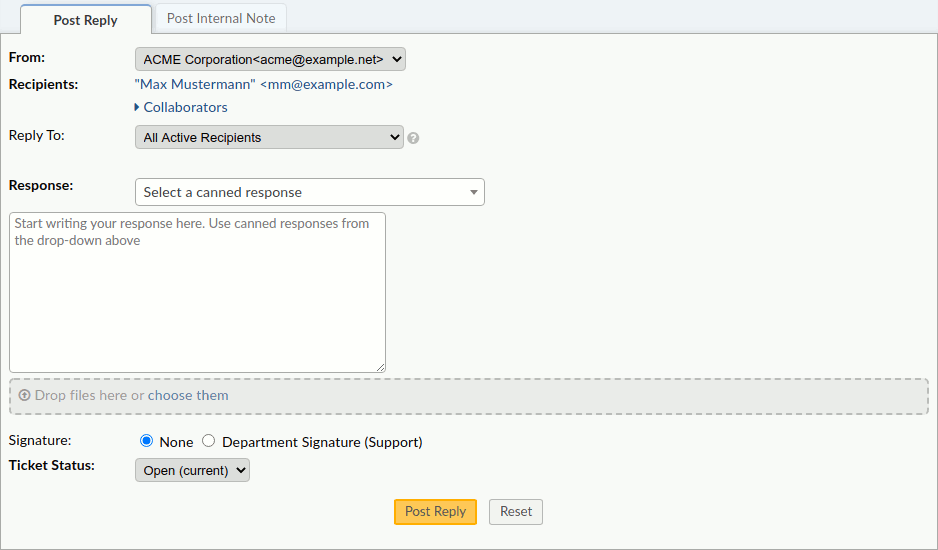Open the canned response selector
This screenshot has height=550, width=938.
pyautogui.click(x=310, y=192)
